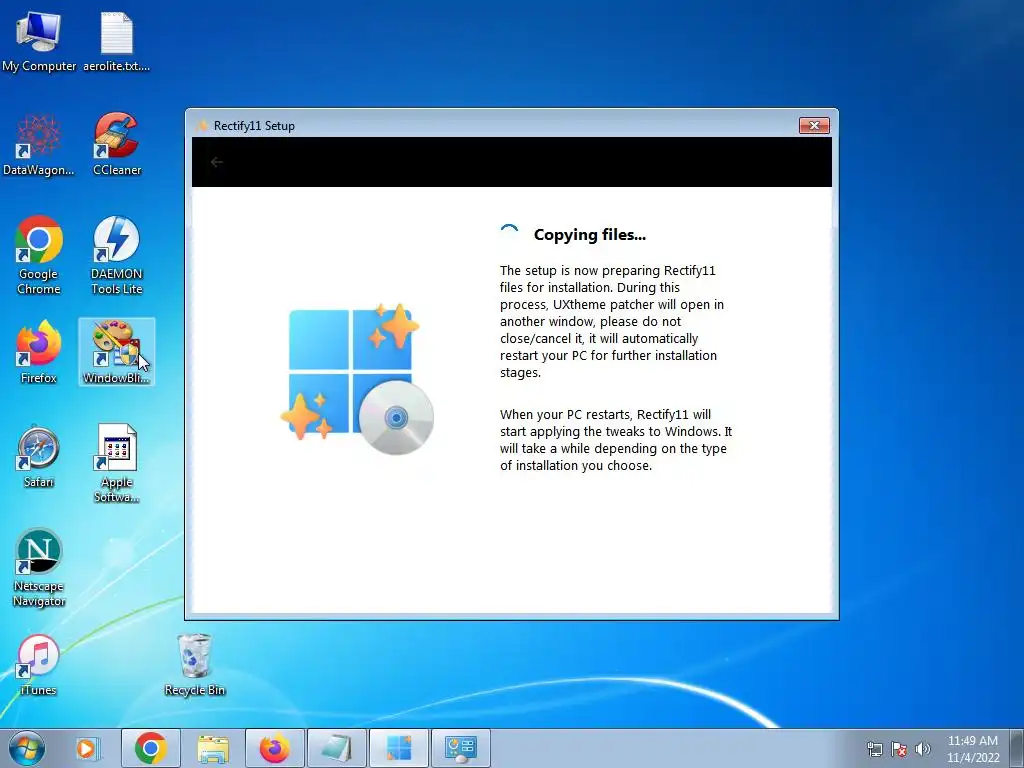Click the Rectify11 Windows logo illustration
The image size is (1024, 768).
pos(357,379)
